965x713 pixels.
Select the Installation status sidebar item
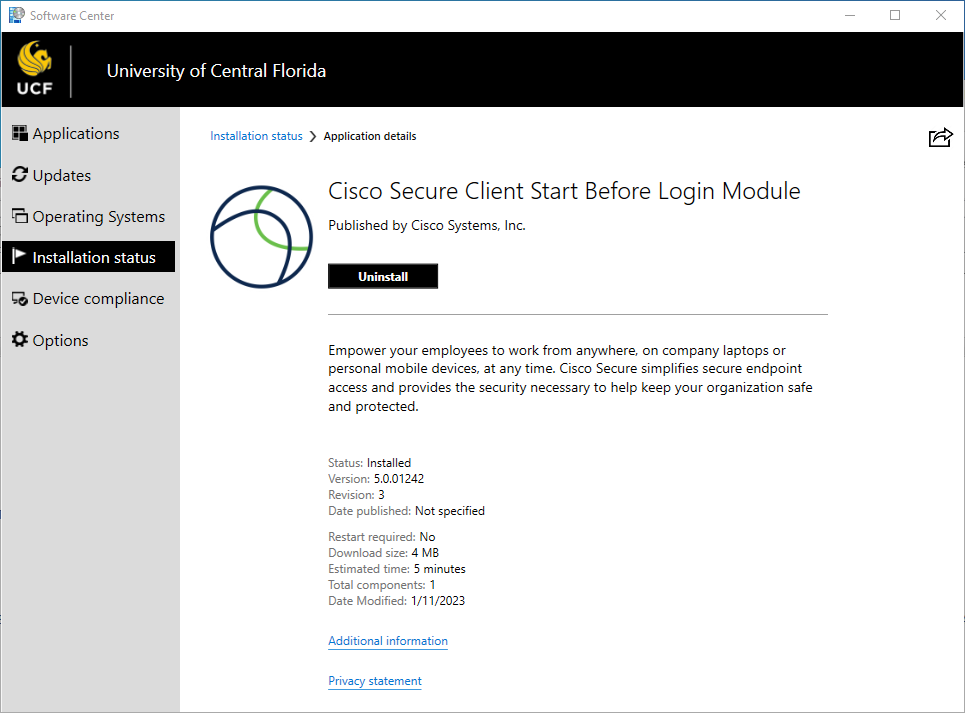(x=89, y=257)
